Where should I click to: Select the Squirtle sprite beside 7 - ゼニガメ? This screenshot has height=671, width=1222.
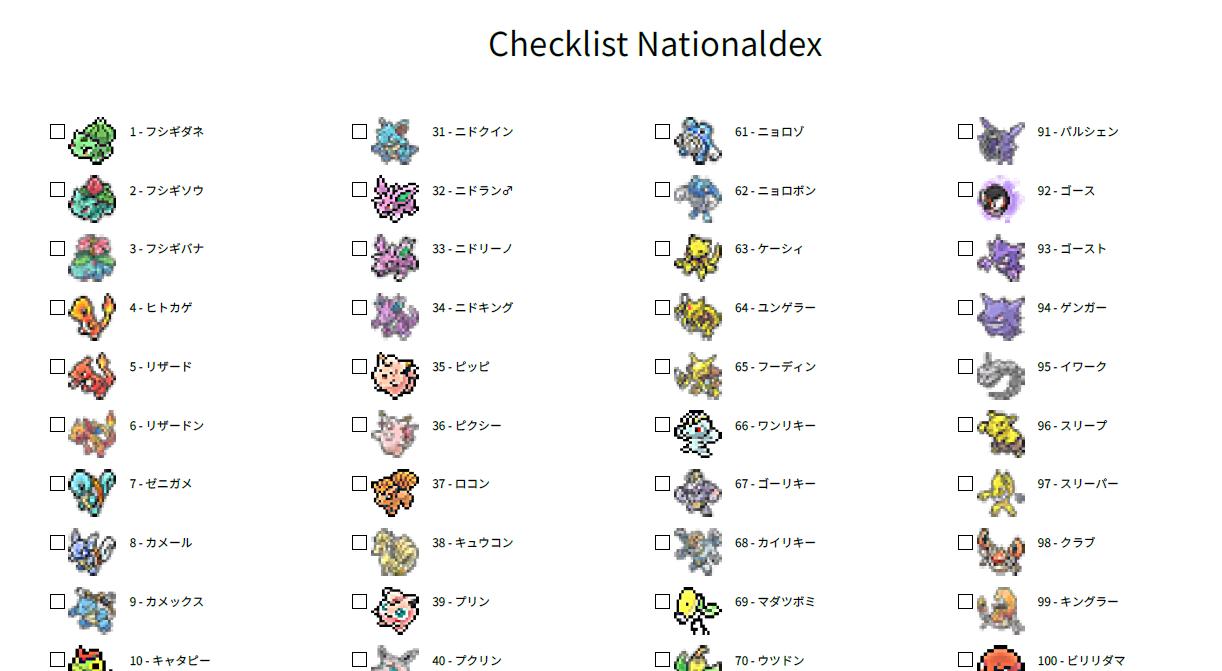92,492
